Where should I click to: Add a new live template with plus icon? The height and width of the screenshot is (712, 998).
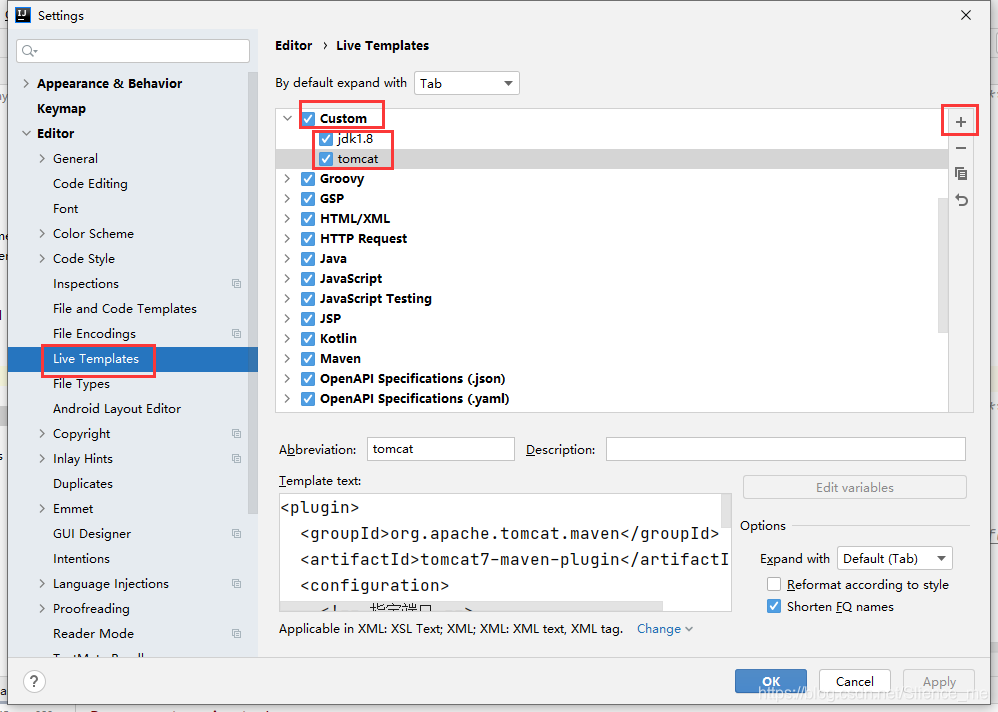(x=960, y=122)
